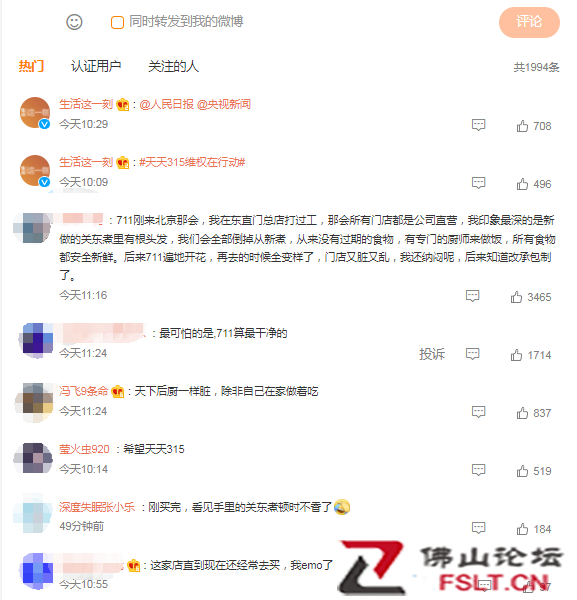Tick 同时转发到我的微博 checkbox

click(117, 22)
